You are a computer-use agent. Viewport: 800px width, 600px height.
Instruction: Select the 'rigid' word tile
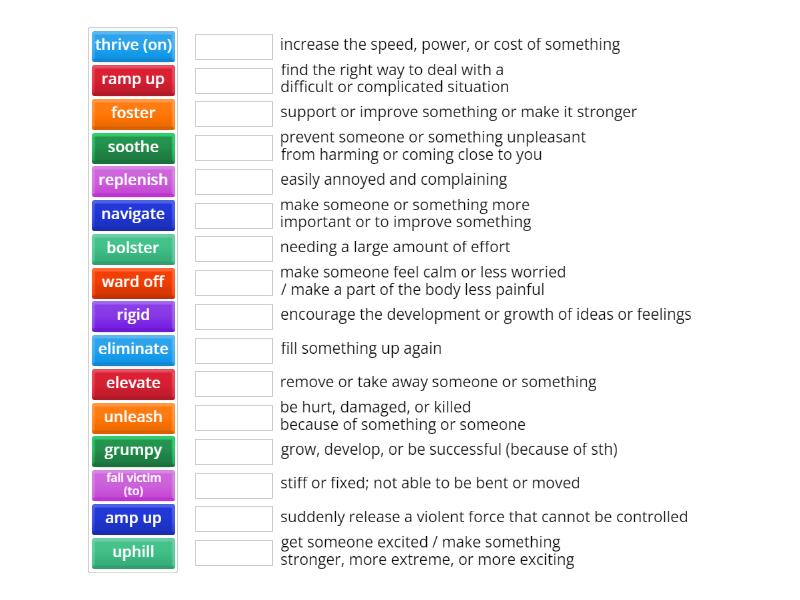(x=133, y=316)
